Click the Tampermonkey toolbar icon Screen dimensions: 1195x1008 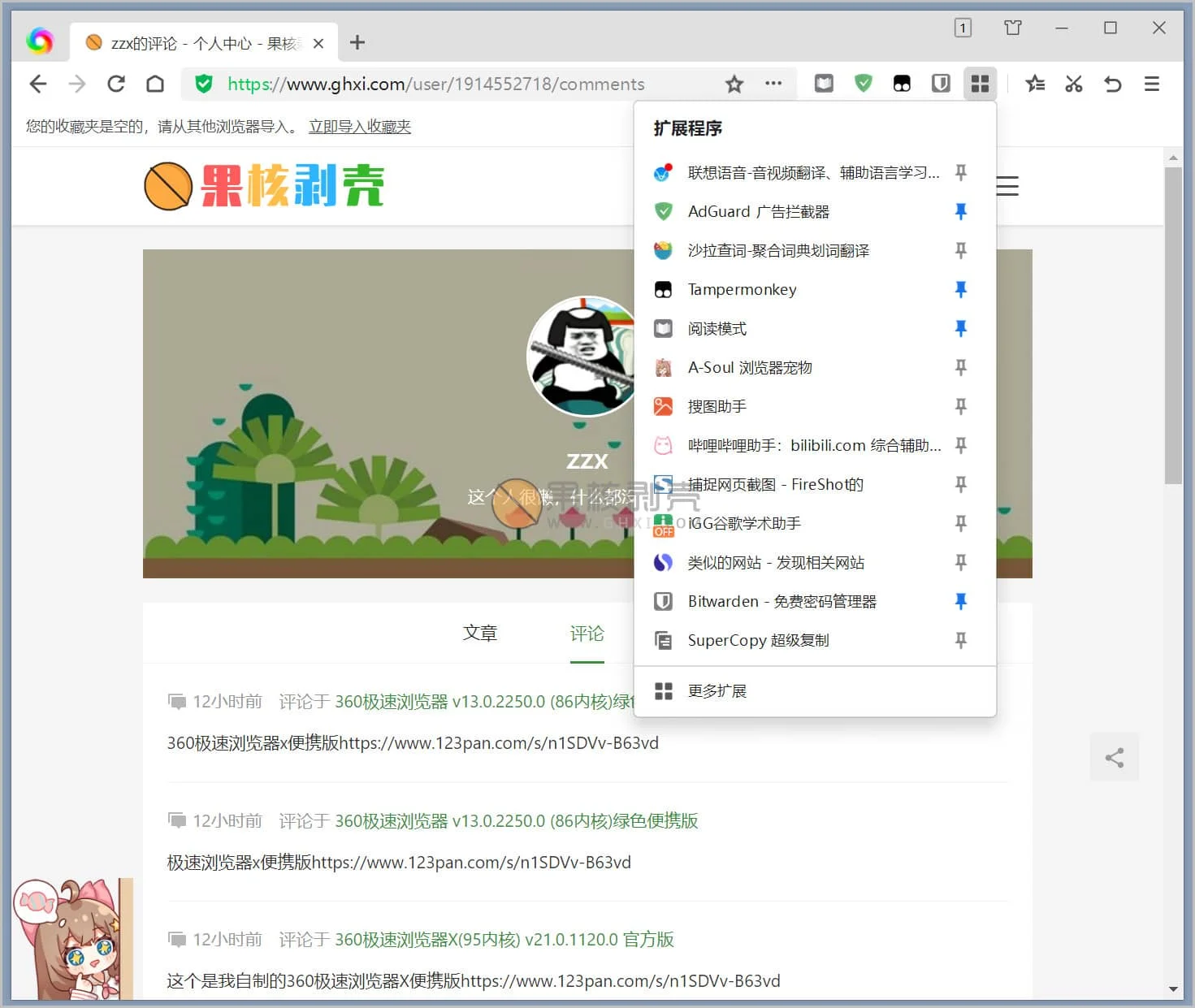coord(902,83)
